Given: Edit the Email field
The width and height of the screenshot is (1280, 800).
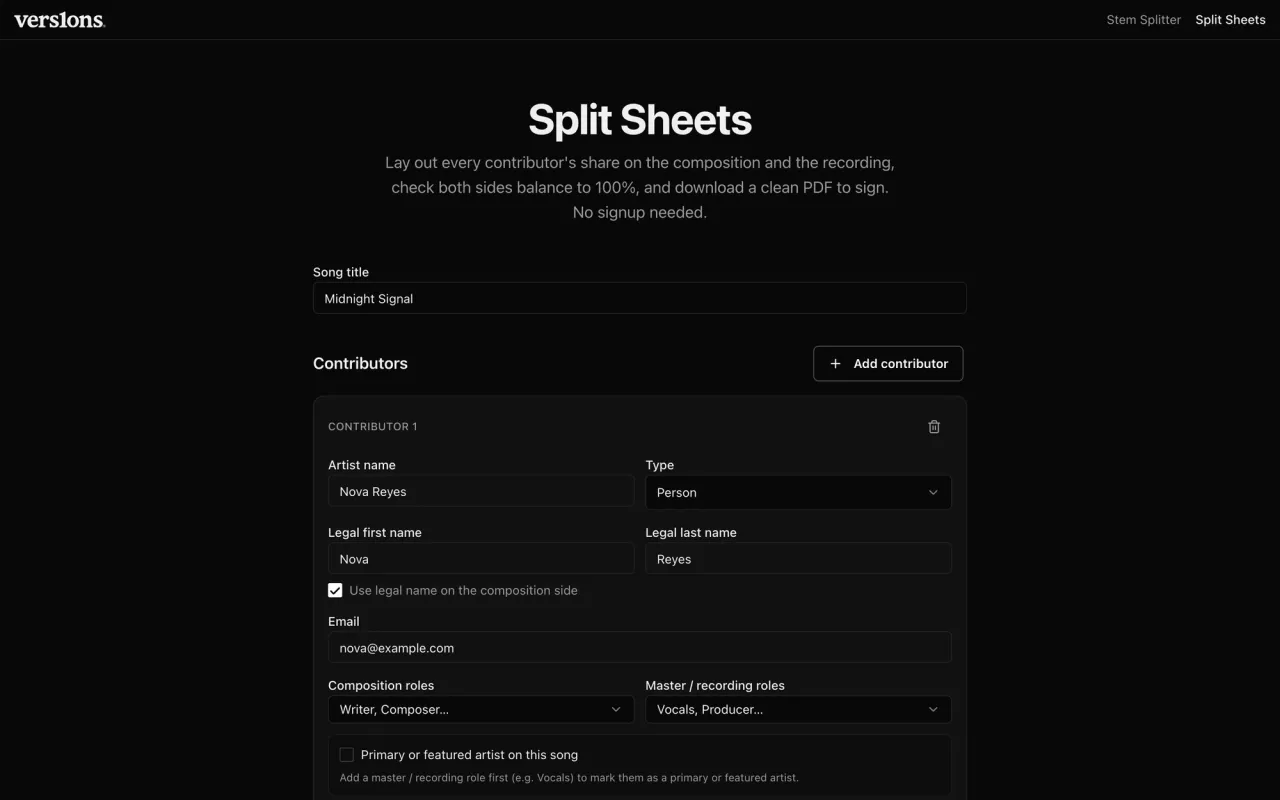Looking at the screenshot, I should click(640, 648).
